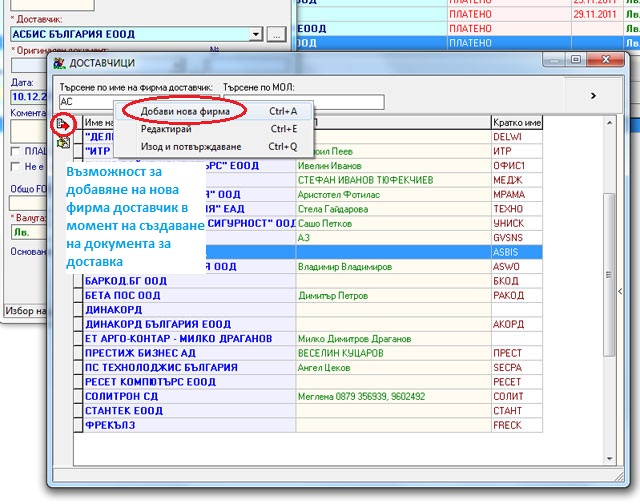Image resolution: width=640 pixels, height=504 pixels.
Task: Maximize the ДОСТАВЧИЦИ window
Action: coord(576,60)
